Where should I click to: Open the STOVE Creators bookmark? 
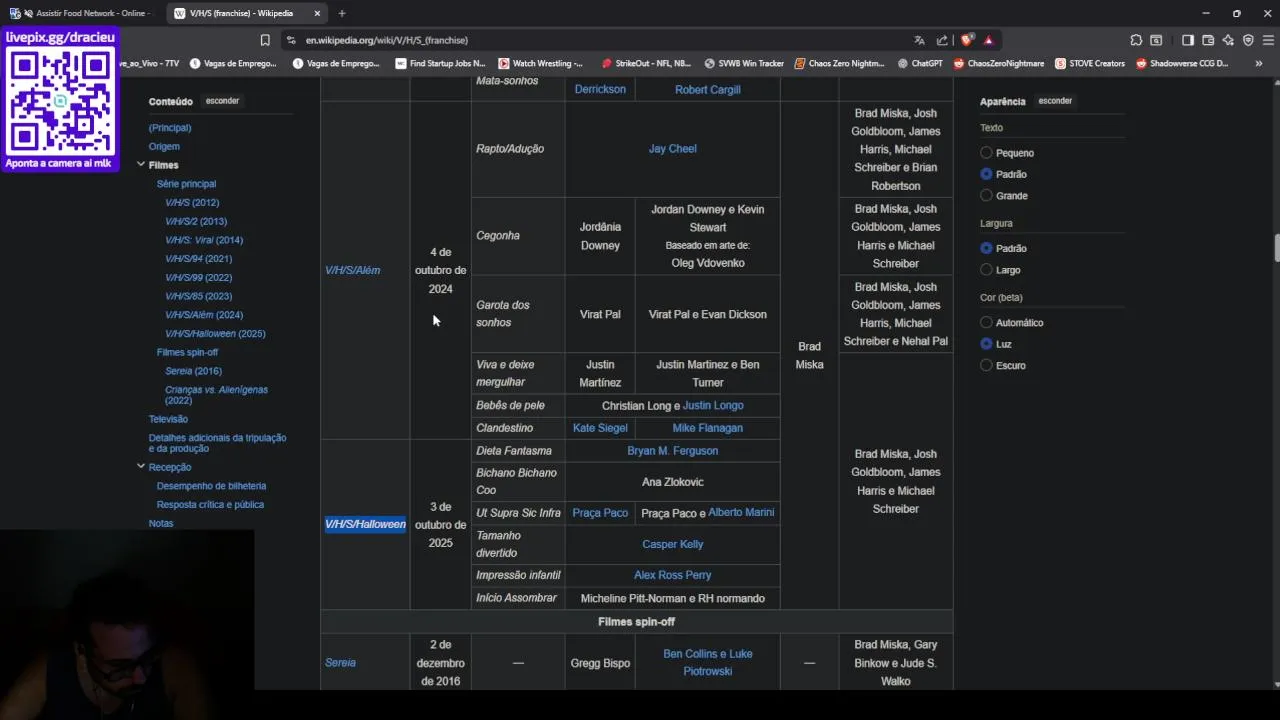1089,63
